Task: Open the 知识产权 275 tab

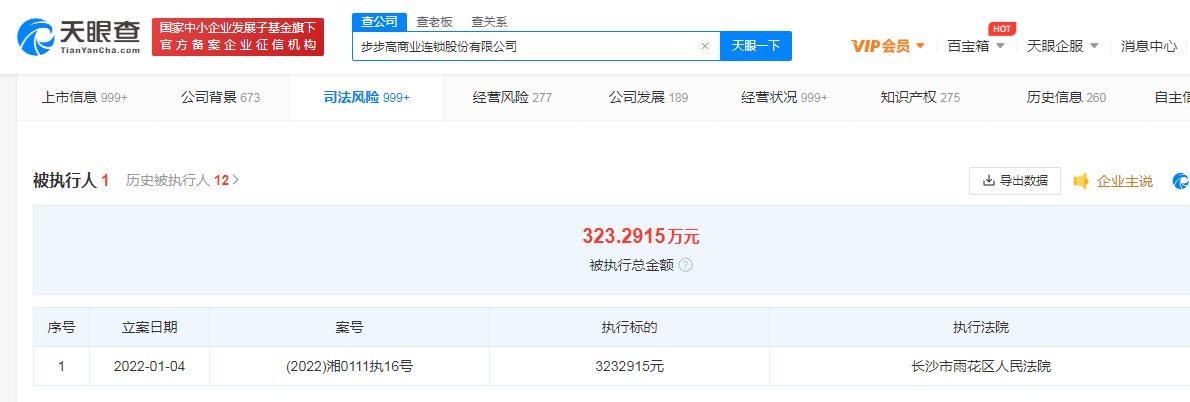Action: 920,97
